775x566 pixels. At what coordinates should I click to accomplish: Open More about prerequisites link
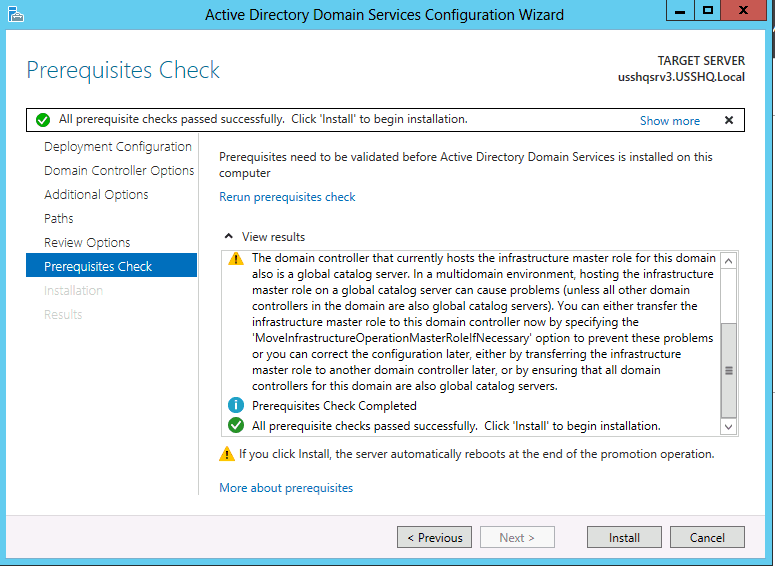pos(286,488)
